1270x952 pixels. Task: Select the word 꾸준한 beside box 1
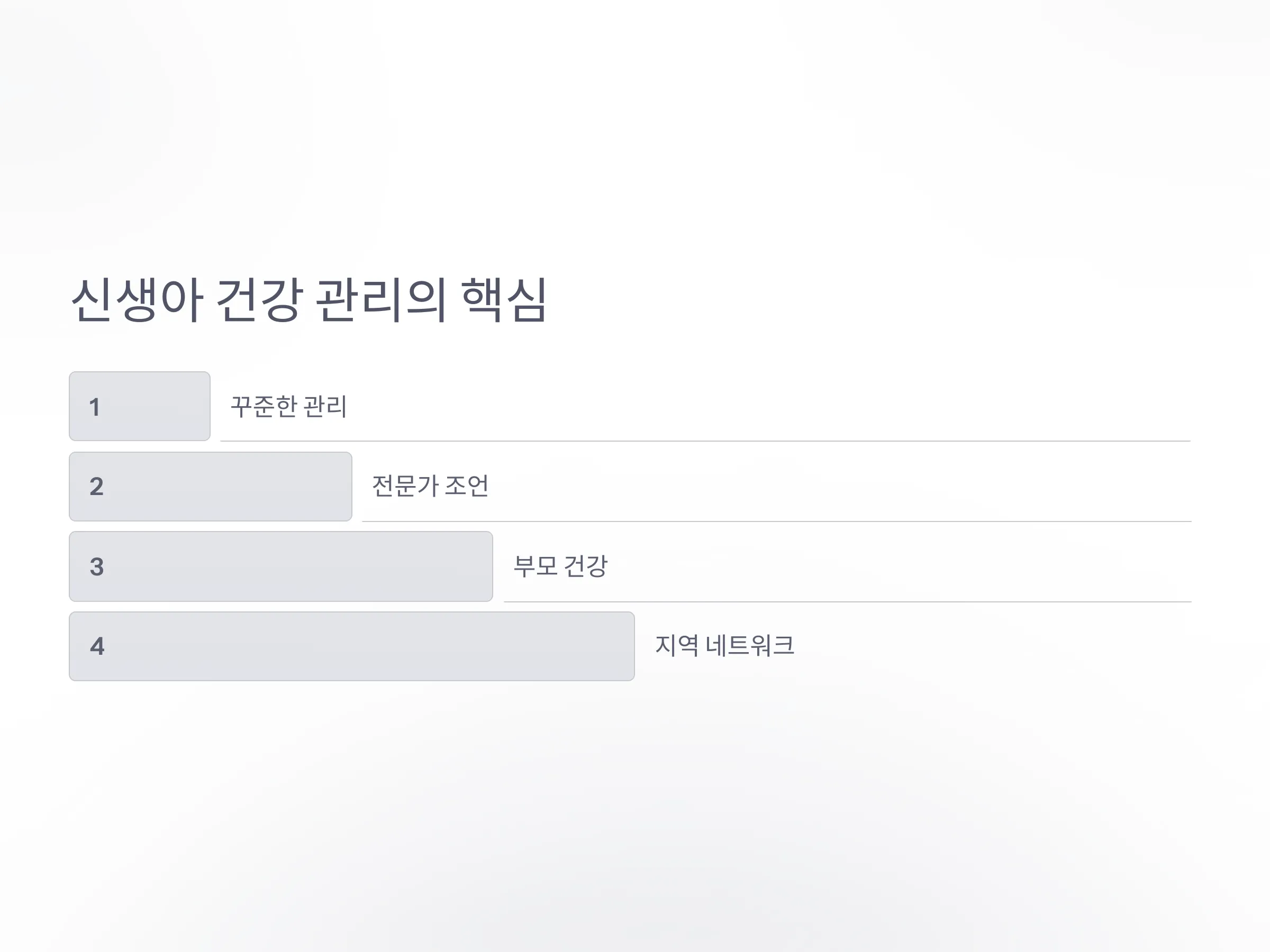coord(264,406)
